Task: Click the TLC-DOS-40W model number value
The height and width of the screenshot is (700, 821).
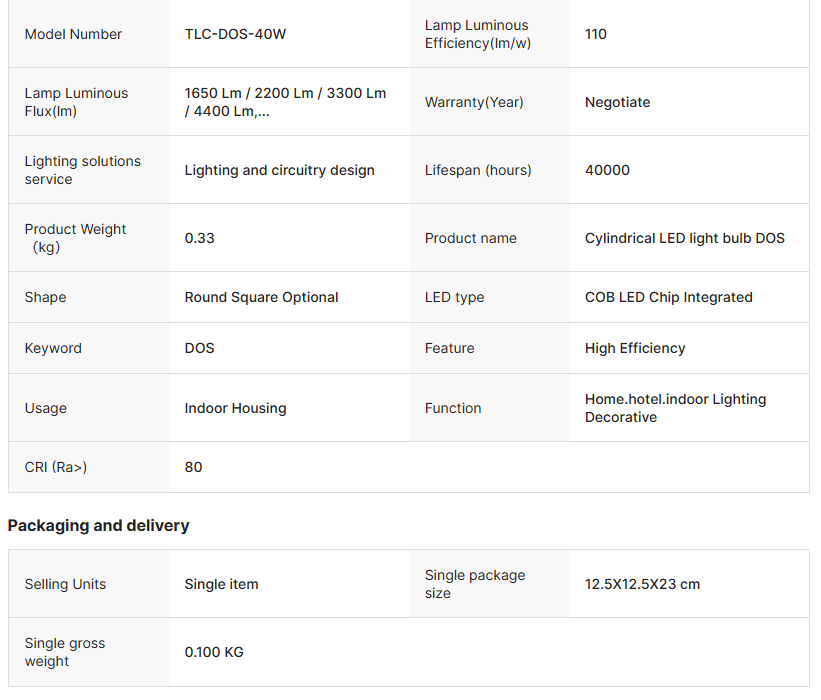Action: coord(235,34)
